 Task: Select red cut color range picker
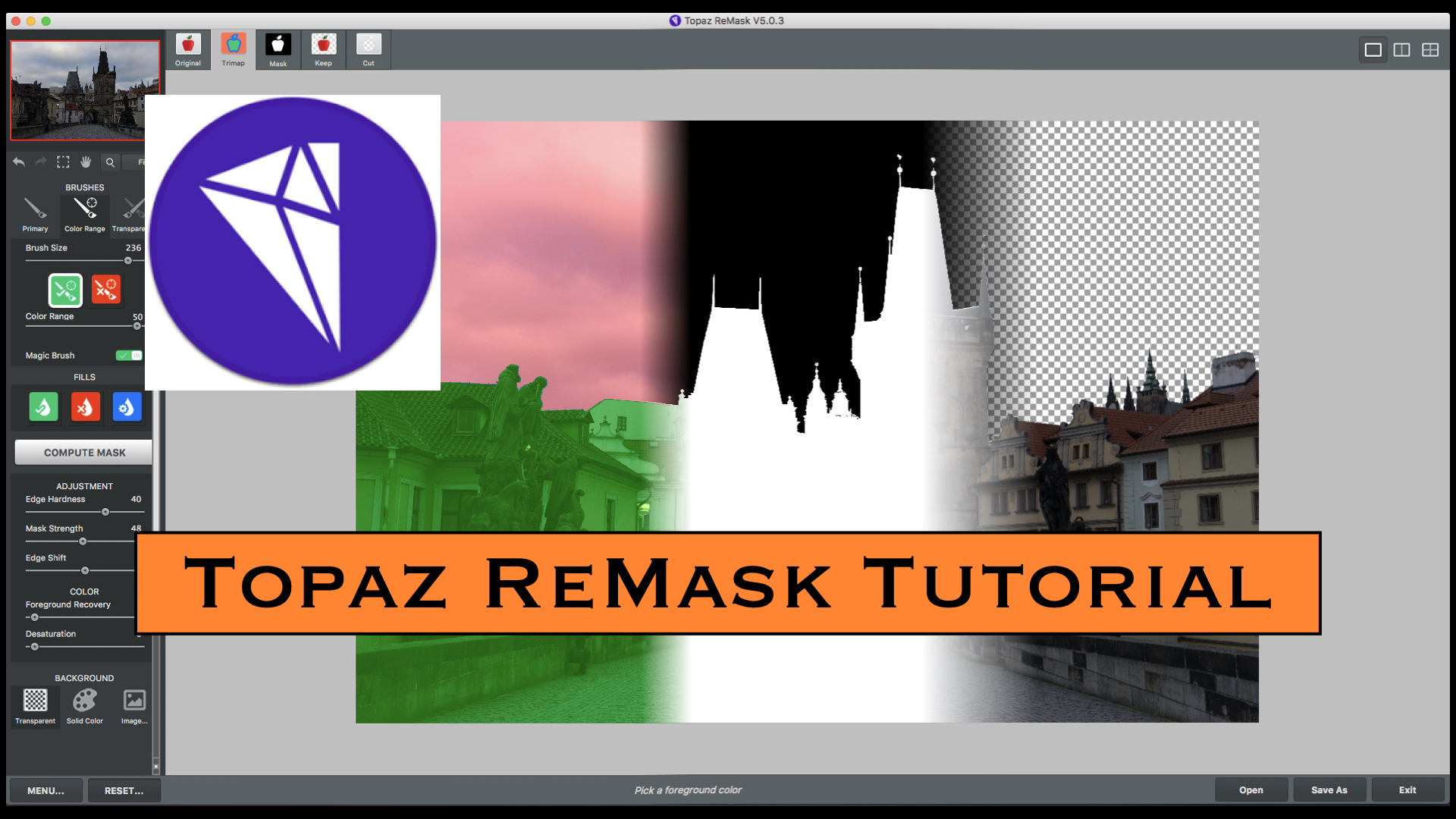(x=106, y=290)
